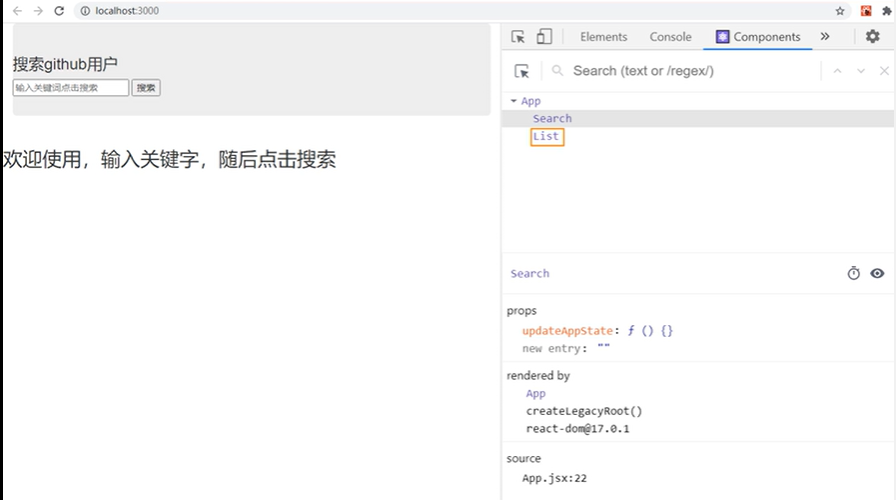Suspend the selected component via stopwatch
The height and width of the screenshot is (500, 896).
(853, 273)
